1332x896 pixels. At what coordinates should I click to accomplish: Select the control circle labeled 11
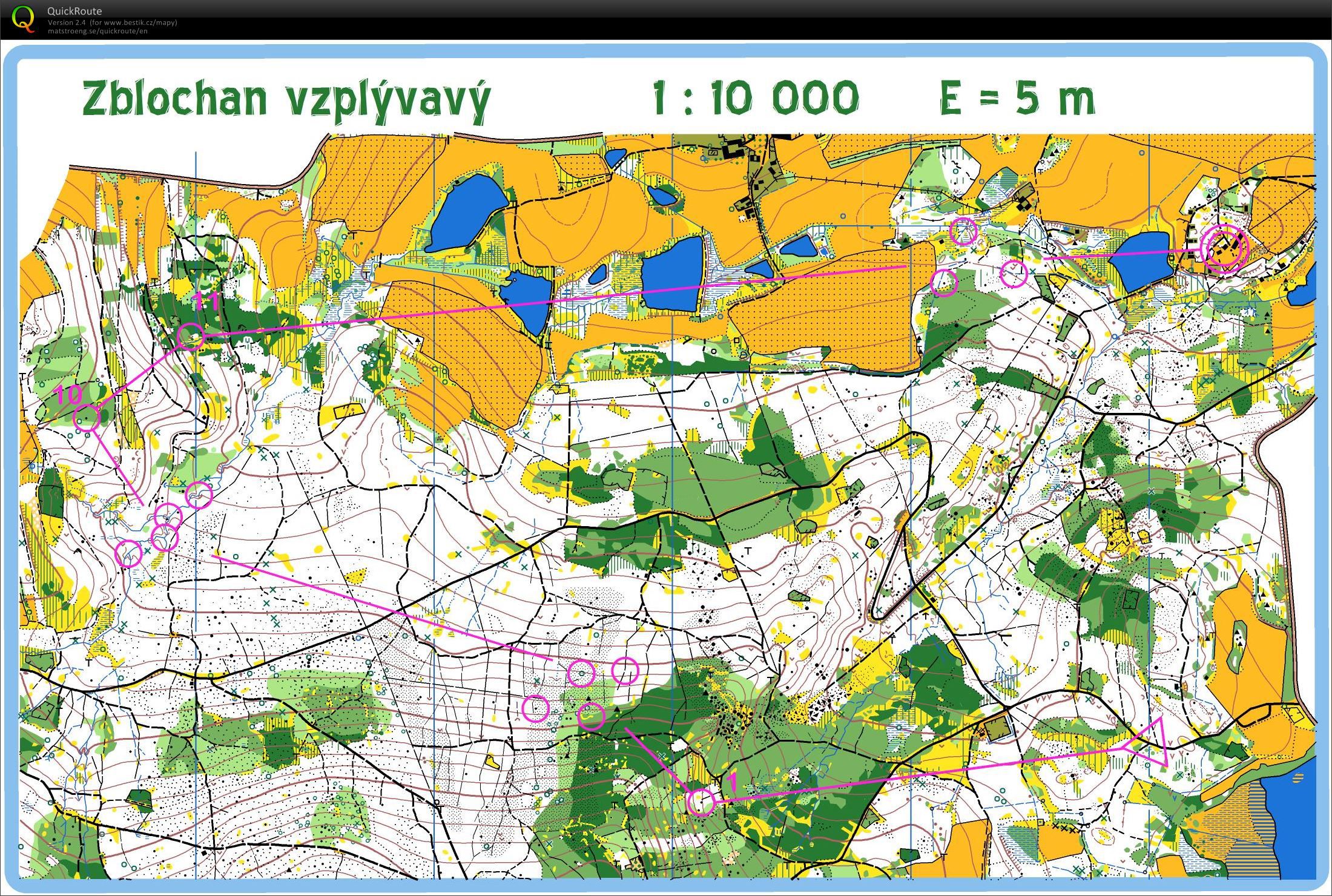tap(191, 336)
